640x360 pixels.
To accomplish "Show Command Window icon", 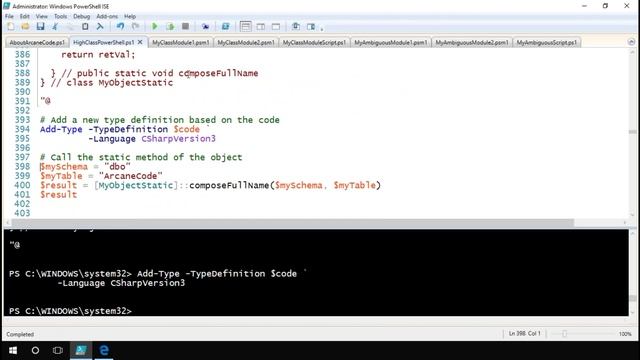I will point(296,27).
